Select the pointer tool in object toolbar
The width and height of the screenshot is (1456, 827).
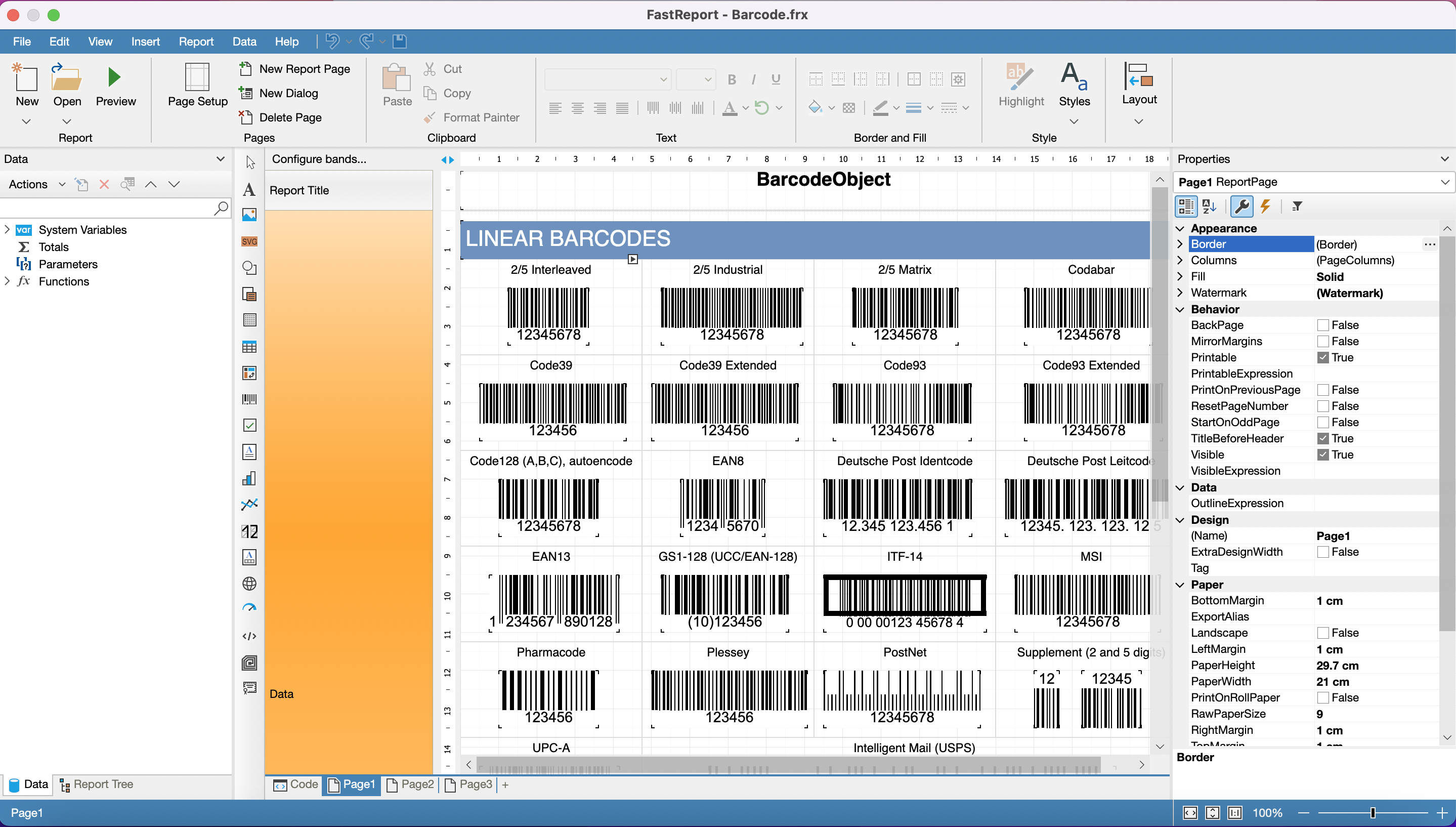(x=250, y=162)
